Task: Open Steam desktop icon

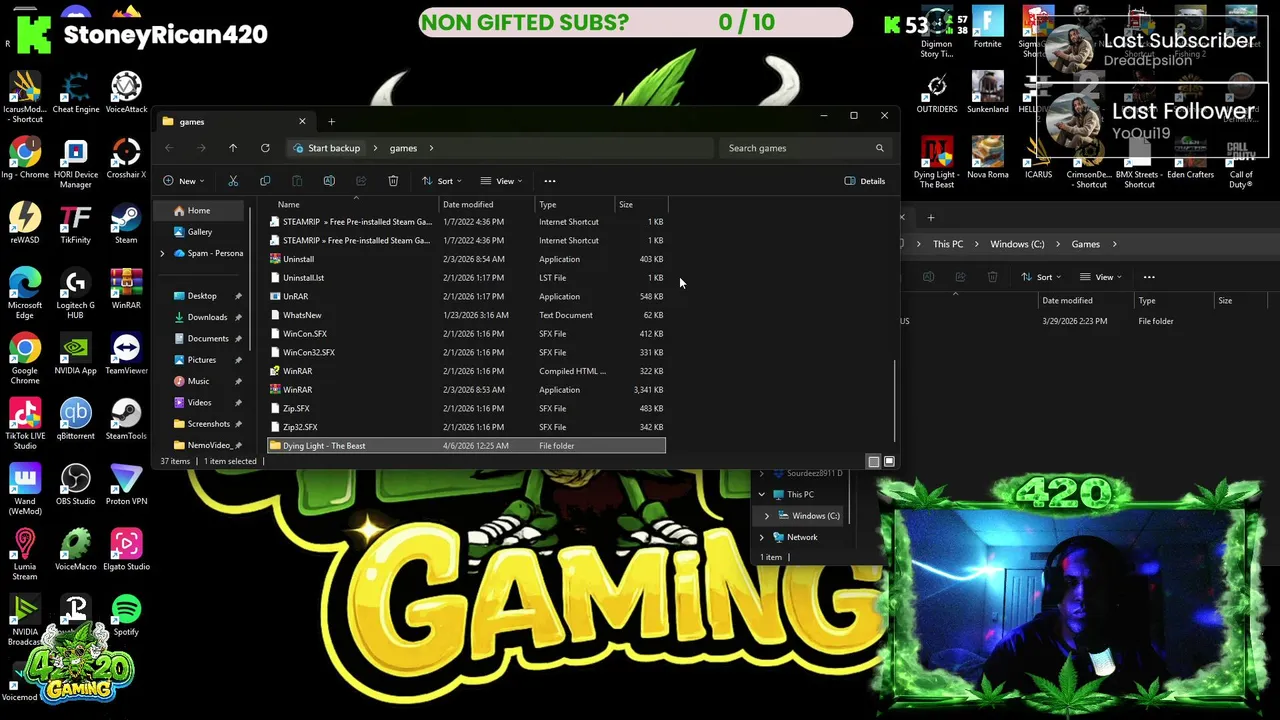Action: [x=126, y=224]
